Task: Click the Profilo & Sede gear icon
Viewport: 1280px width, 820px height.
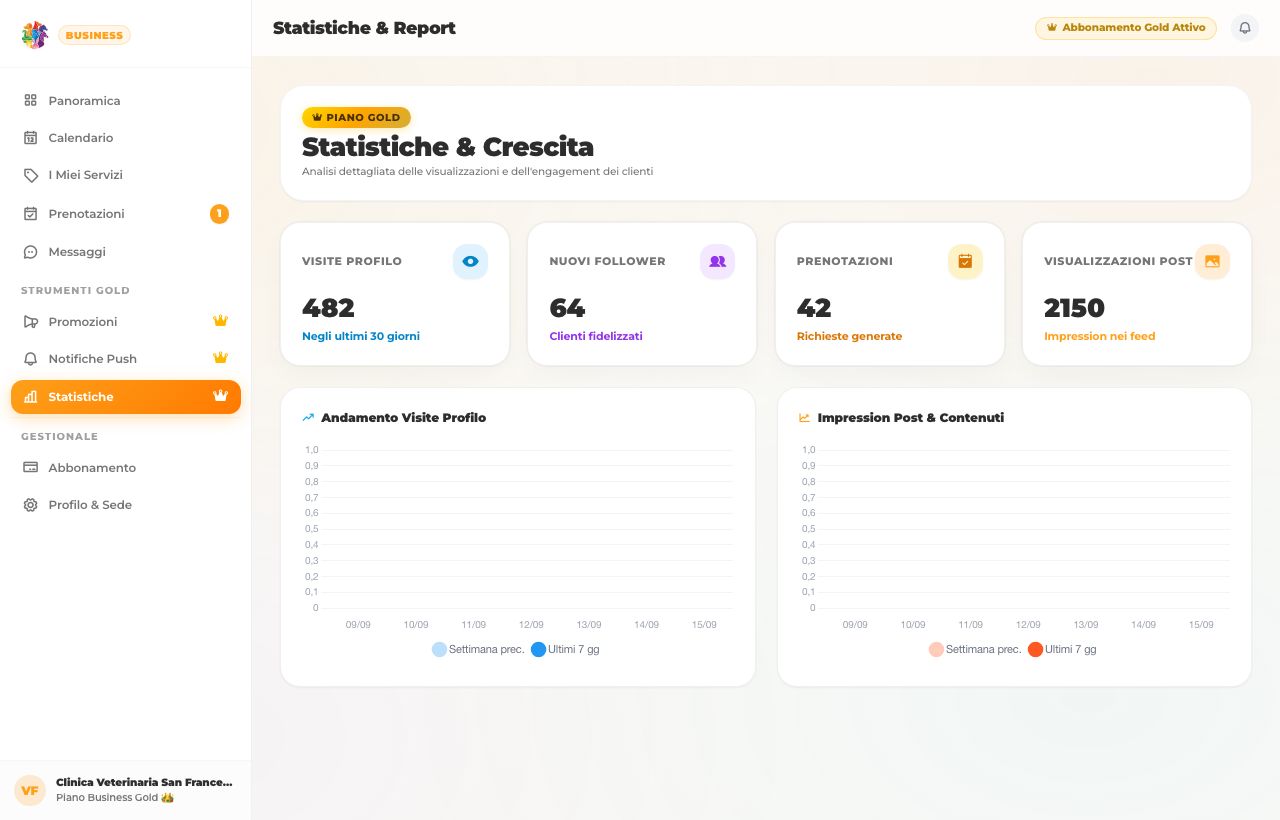Action: click(x=30, y=505)
